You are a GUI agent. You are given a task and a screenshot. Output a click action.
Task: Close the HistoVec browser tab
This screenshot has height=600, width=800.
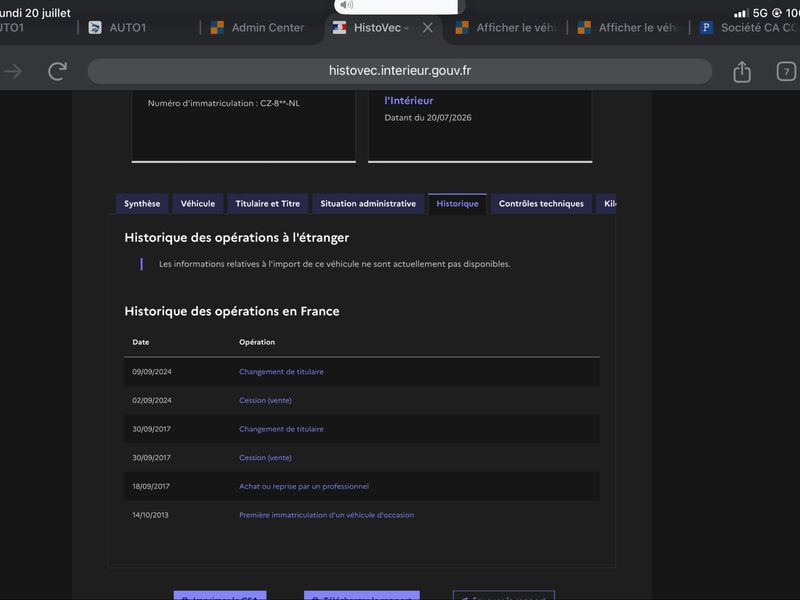coord(428,28)
